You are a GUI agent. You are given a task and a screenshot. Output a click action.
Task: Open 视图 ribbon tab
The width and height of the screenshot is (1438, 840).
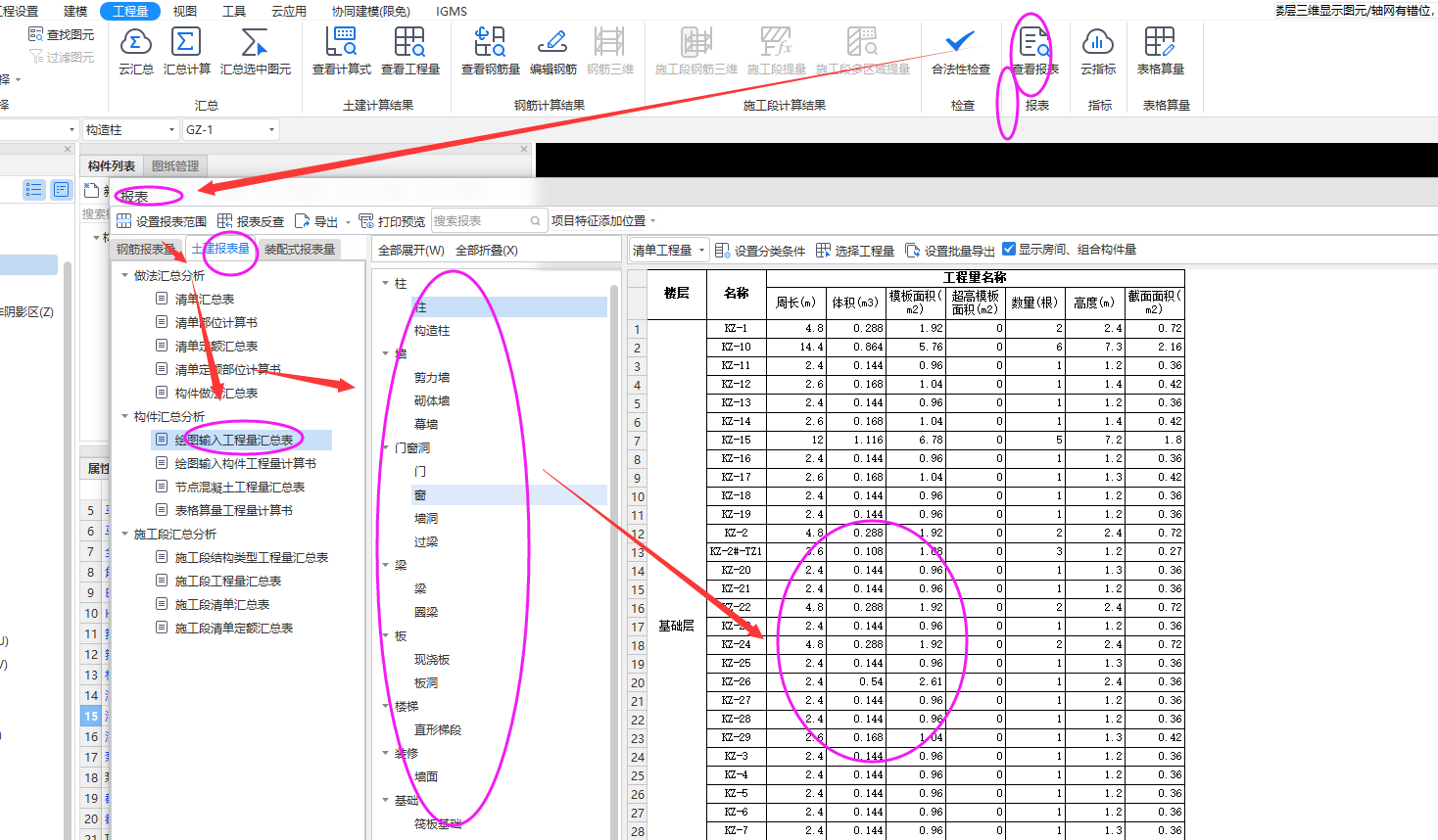185,11
